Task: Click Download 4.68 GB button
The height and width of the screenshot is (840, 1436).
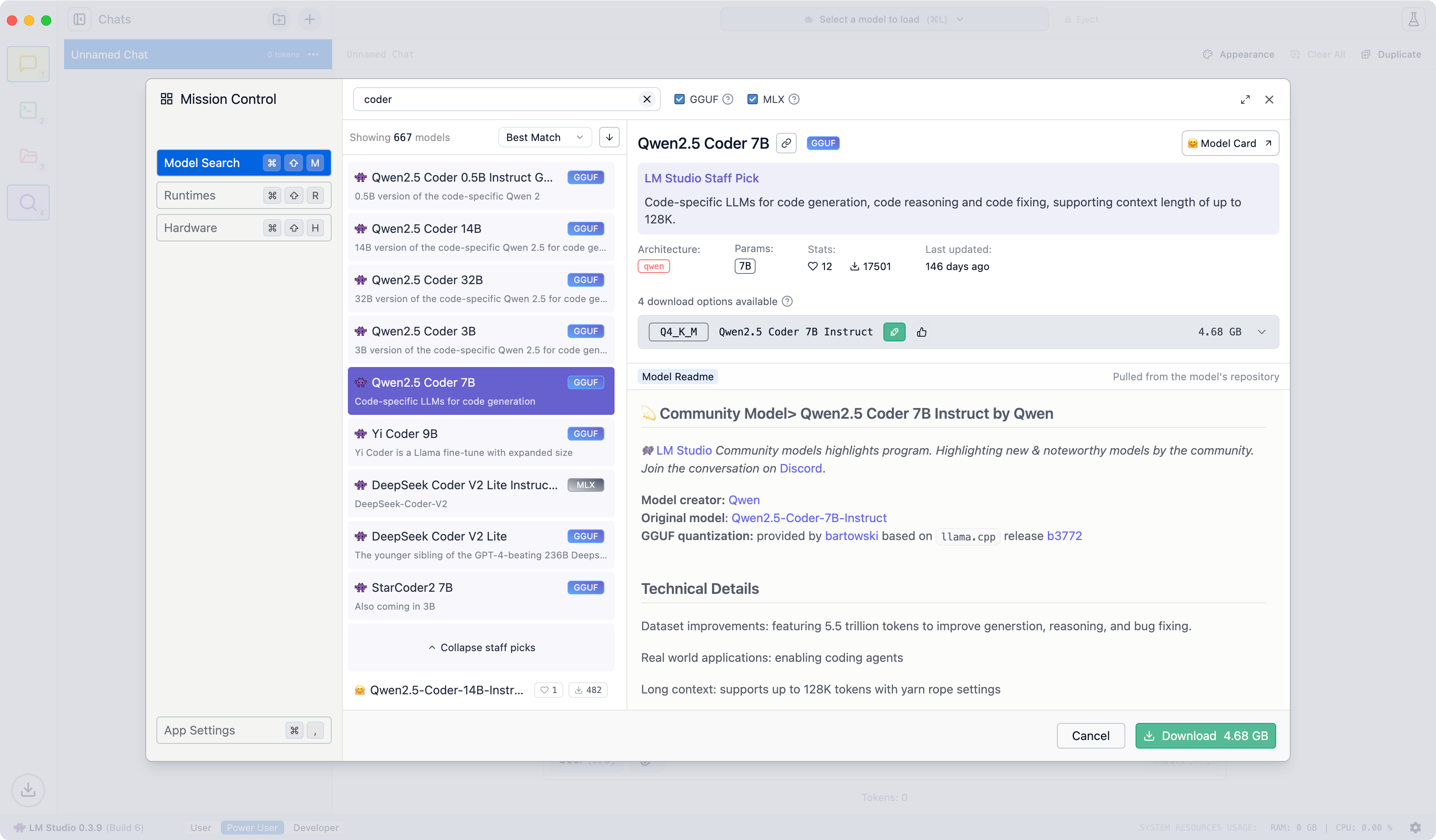Action: pos(1205,736)
